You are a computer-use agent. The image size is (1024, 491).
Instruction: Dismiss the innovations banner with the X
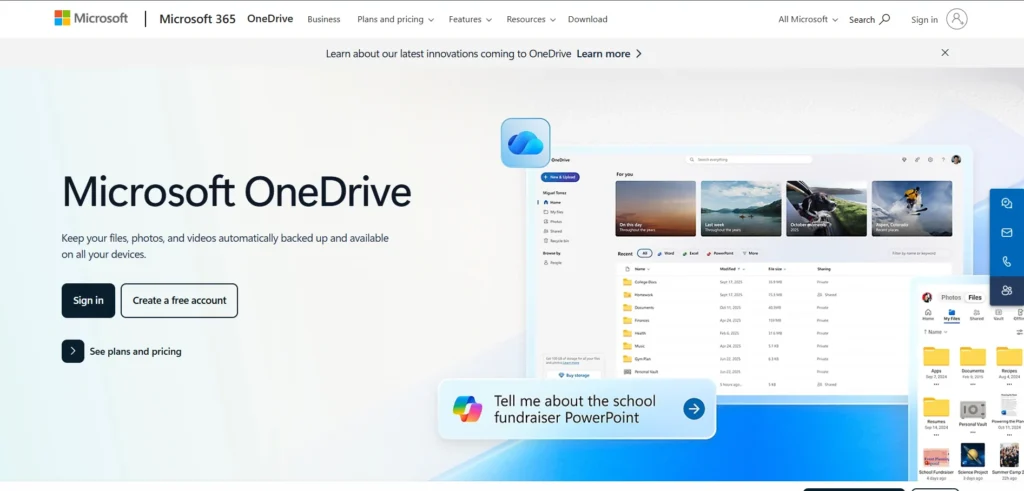(x=945, y=53)
